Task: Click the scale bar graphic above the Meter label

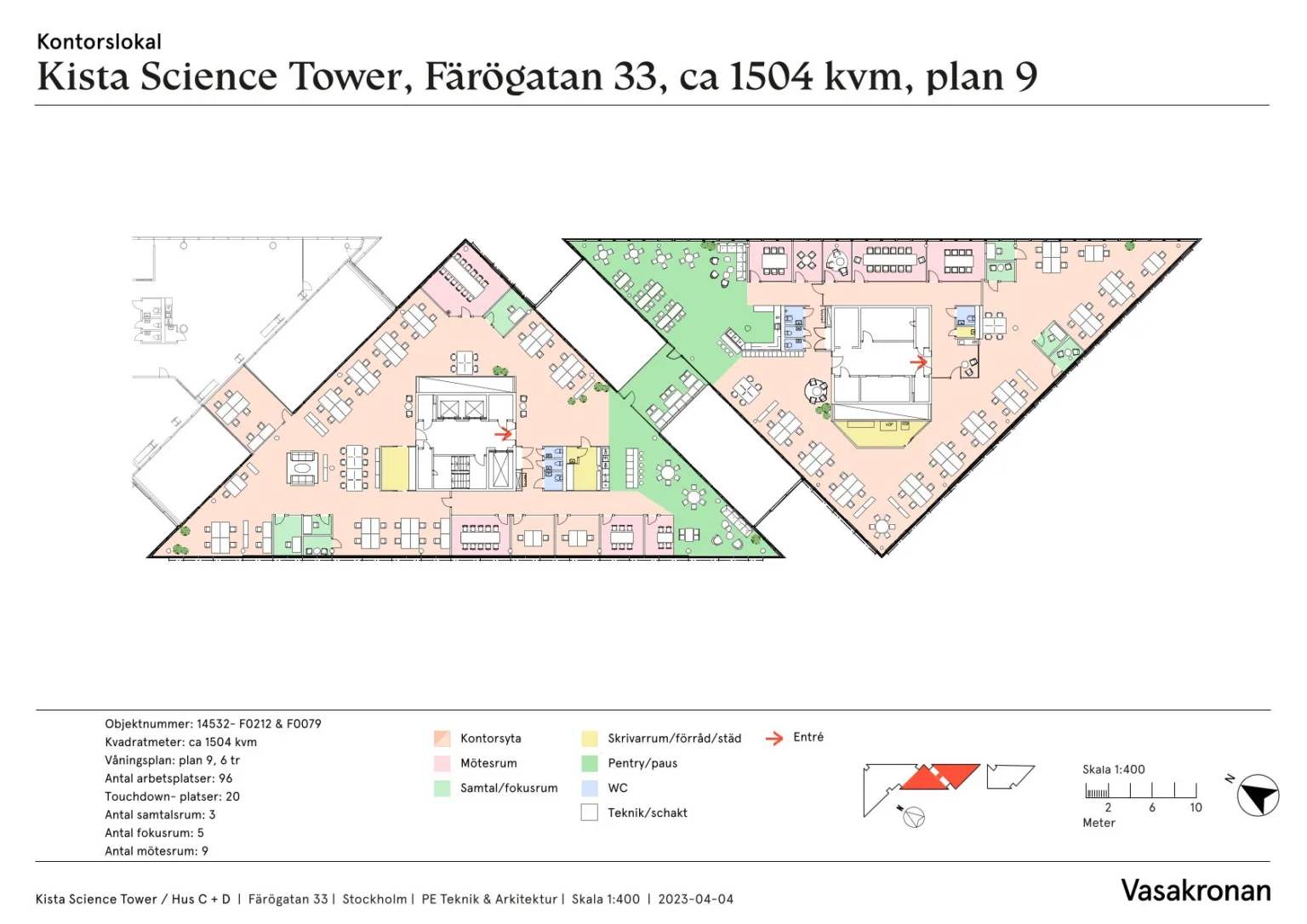Action: (x=1141, y=790)
